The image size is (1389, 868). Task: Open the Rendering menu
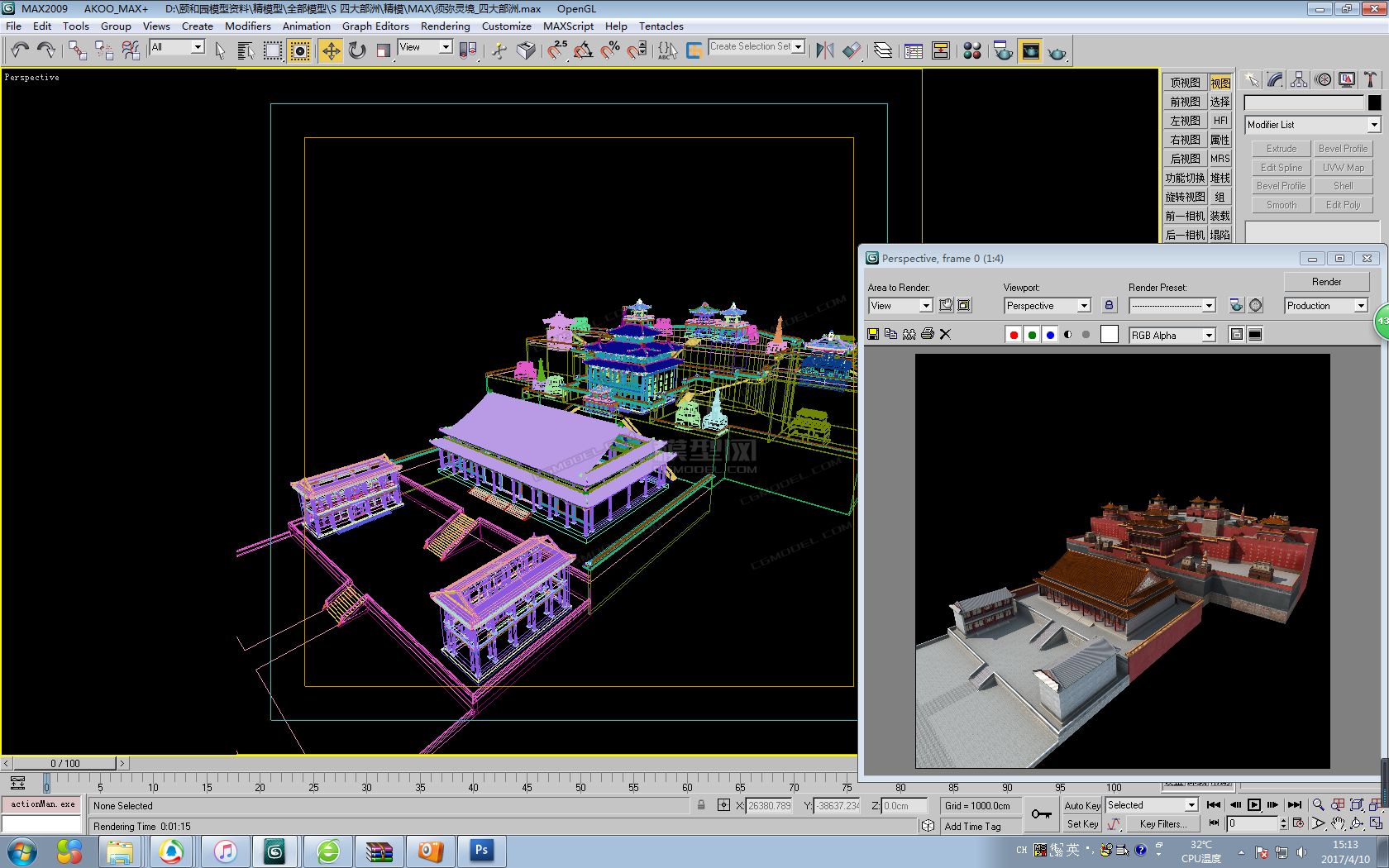click(445, 26)
